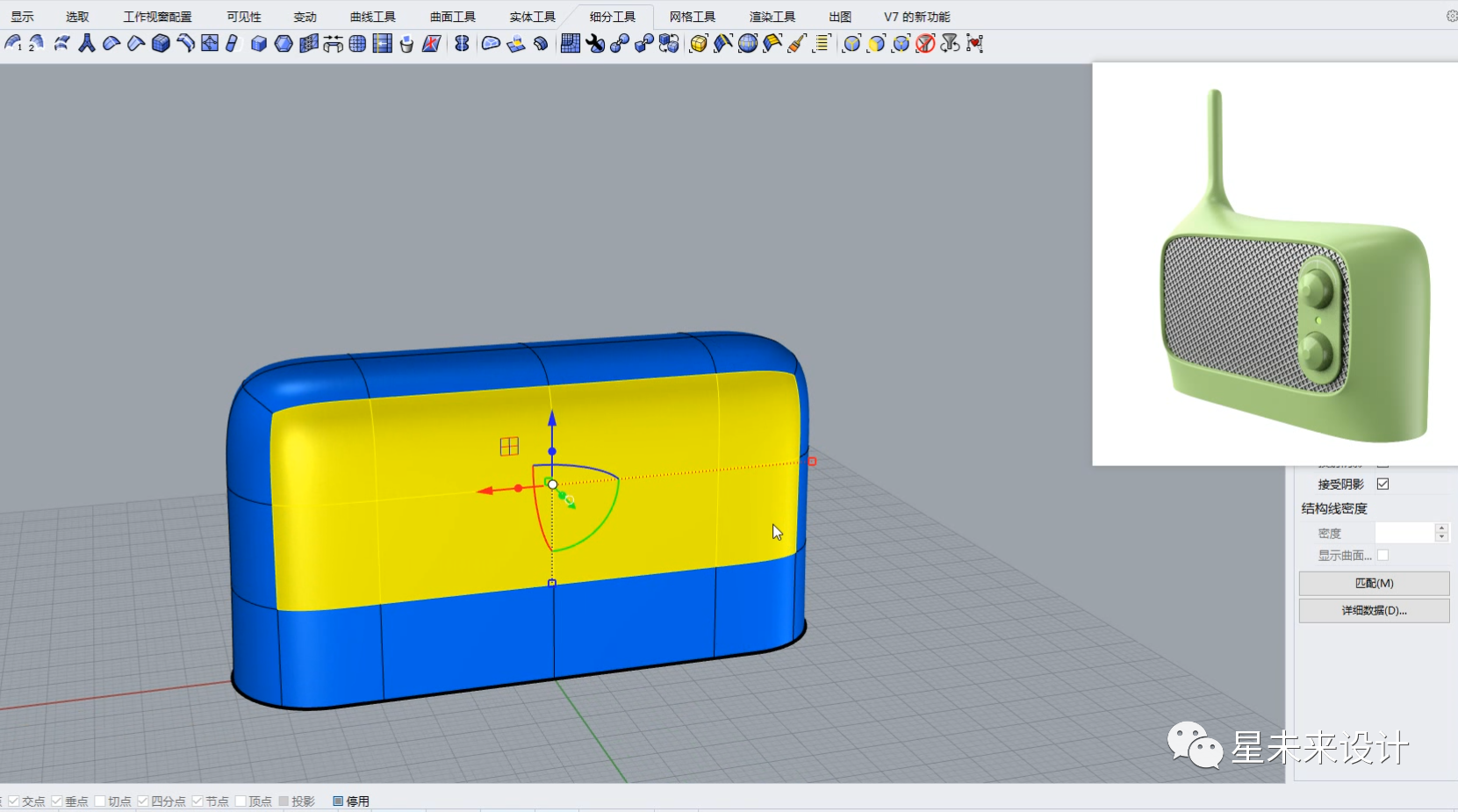The height and width of the screenshot is (812, 1458).
Task: Click the 密度 value input field
Action: click(1404, 533)
